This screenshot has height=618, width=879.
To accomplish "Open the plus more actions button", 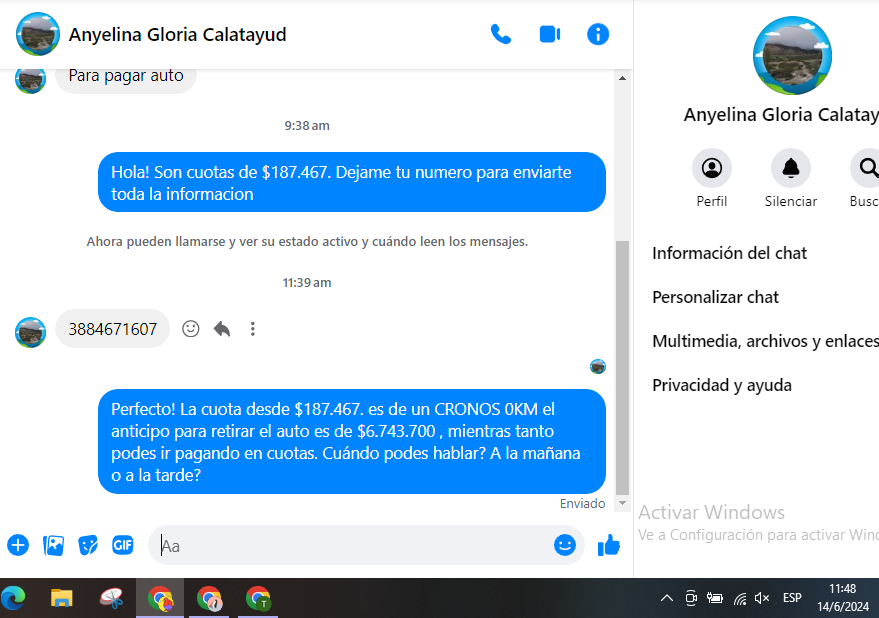I will pyautogui.click(x=18, y=545).
